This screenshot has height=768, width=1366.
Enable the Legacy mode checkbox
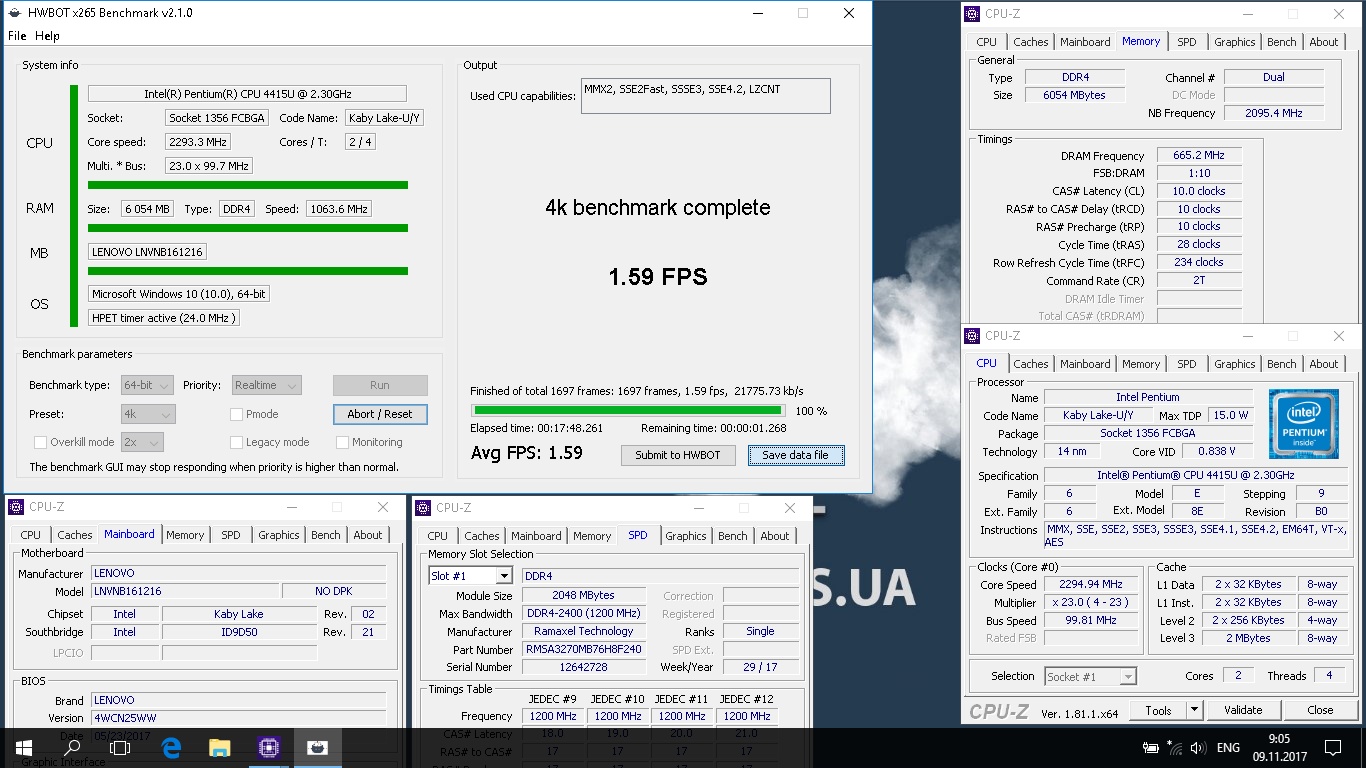click(x=237, y=442)
